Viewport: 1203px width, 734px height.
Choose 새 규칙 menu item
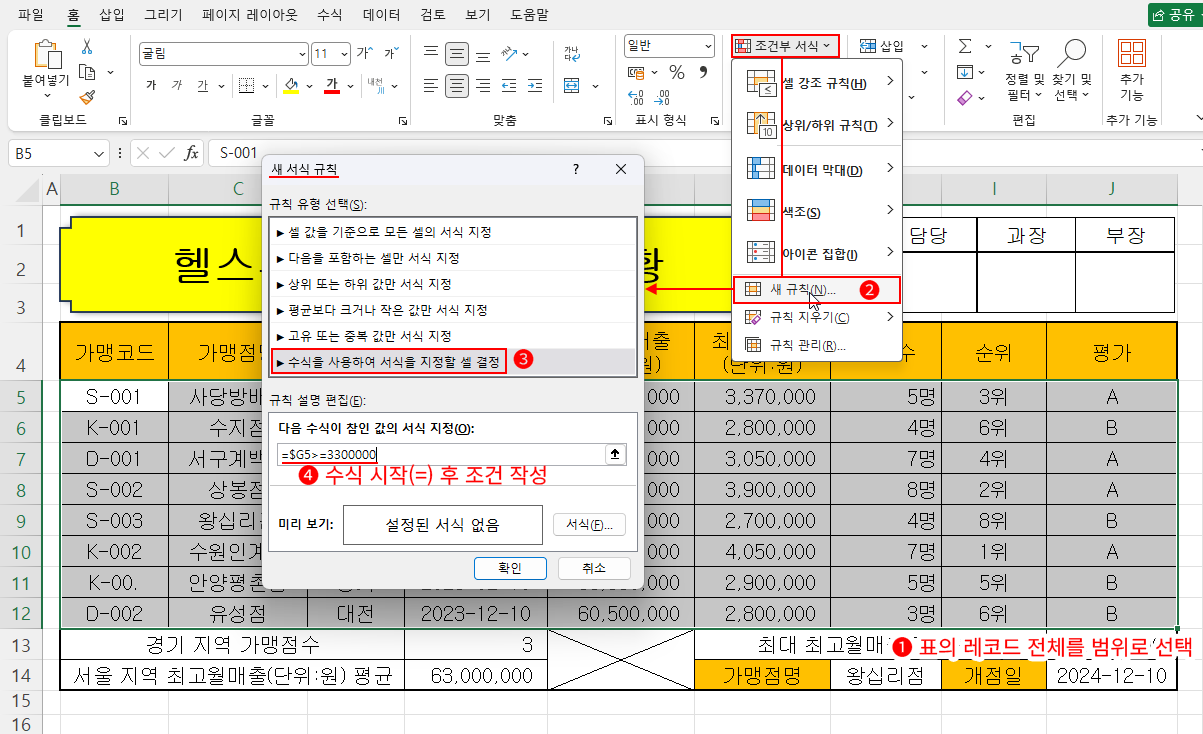[x=817, y=290]
